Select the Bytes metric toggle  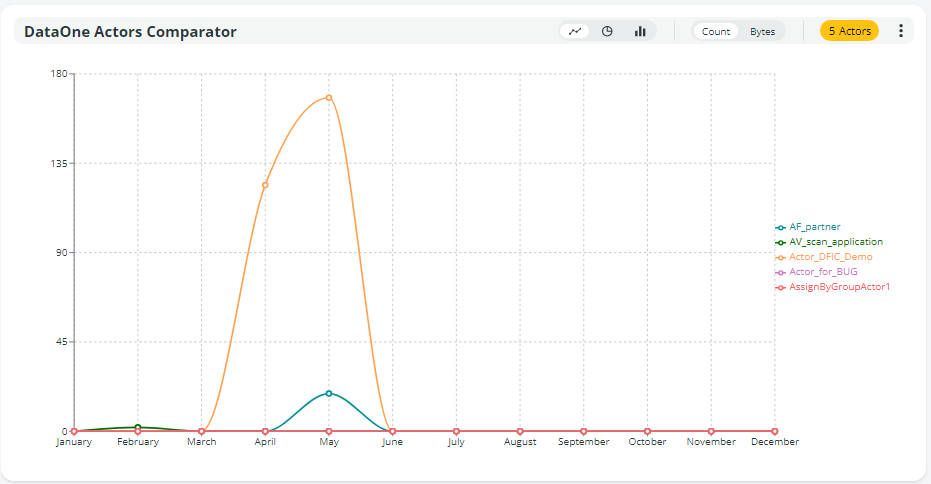(763, 31)
